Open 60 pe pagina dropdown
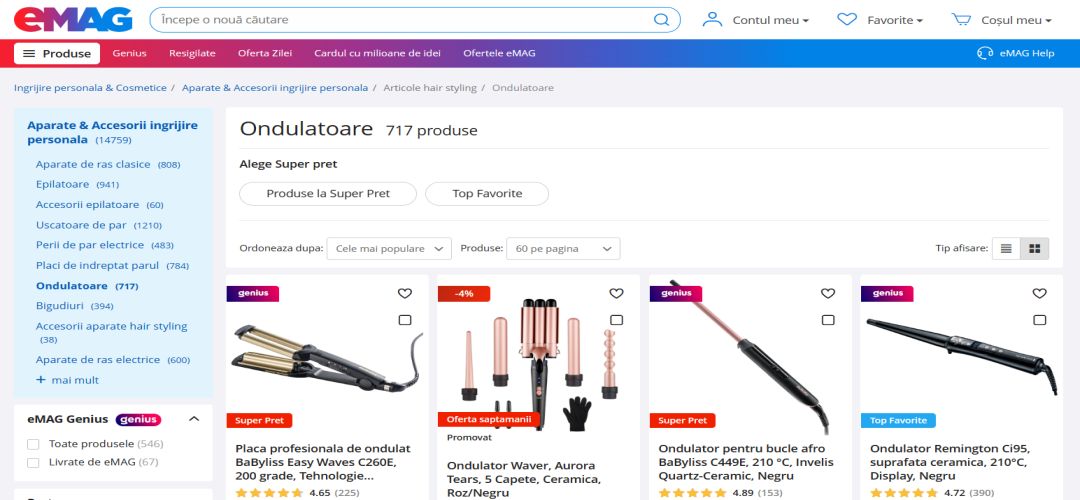Viewport: 1080px width, 500px height. pos(563,249)
